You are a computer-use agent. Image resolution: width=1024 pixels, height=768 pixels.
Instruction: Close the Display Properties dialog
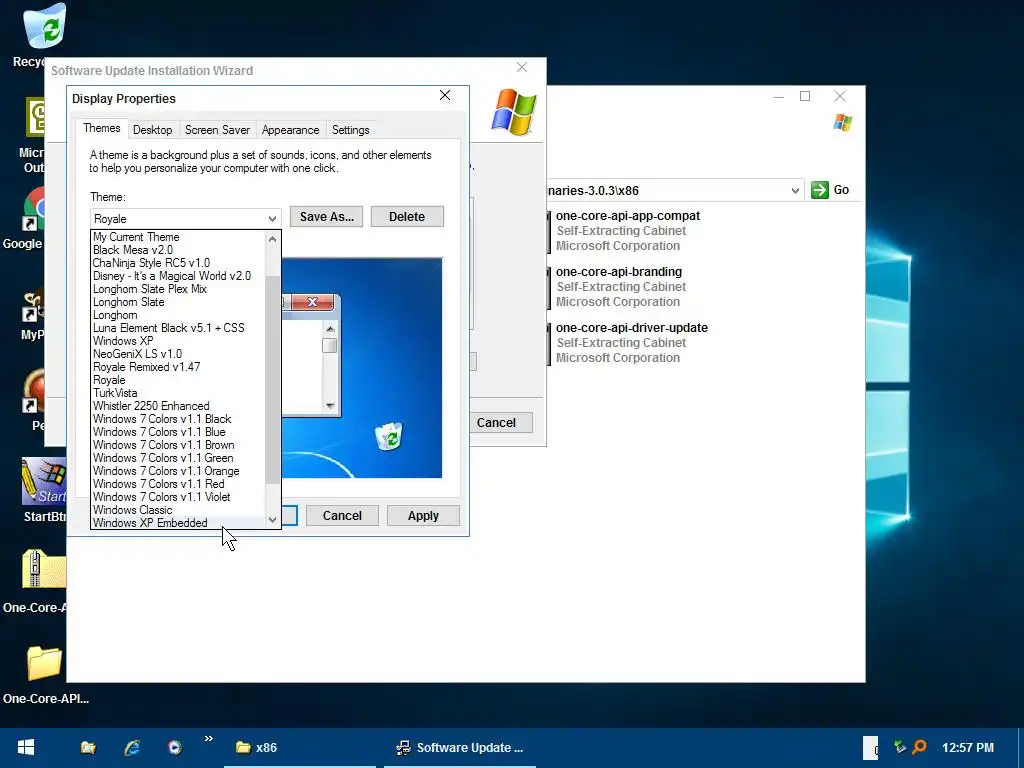pos(445,95)
